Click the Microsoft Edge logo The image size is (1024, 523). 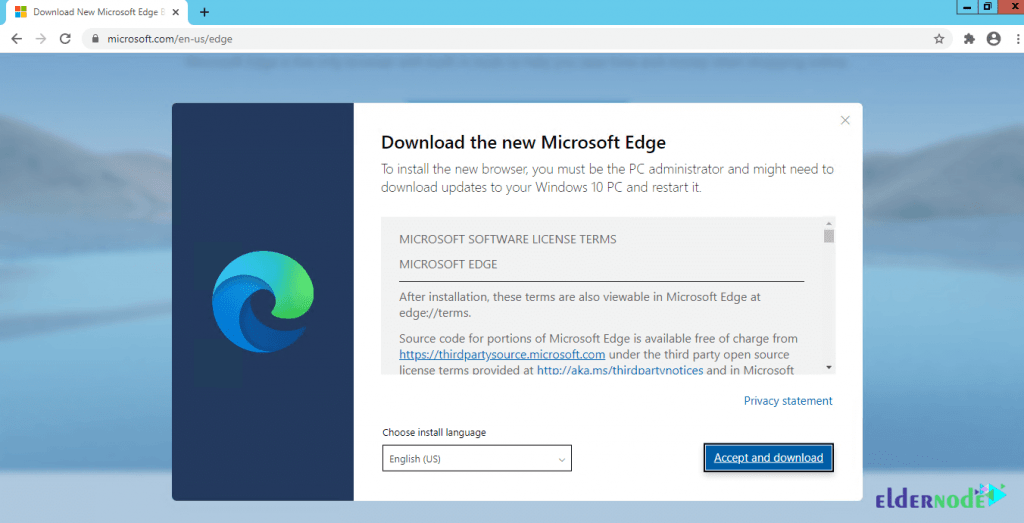[x=263, y=302]
